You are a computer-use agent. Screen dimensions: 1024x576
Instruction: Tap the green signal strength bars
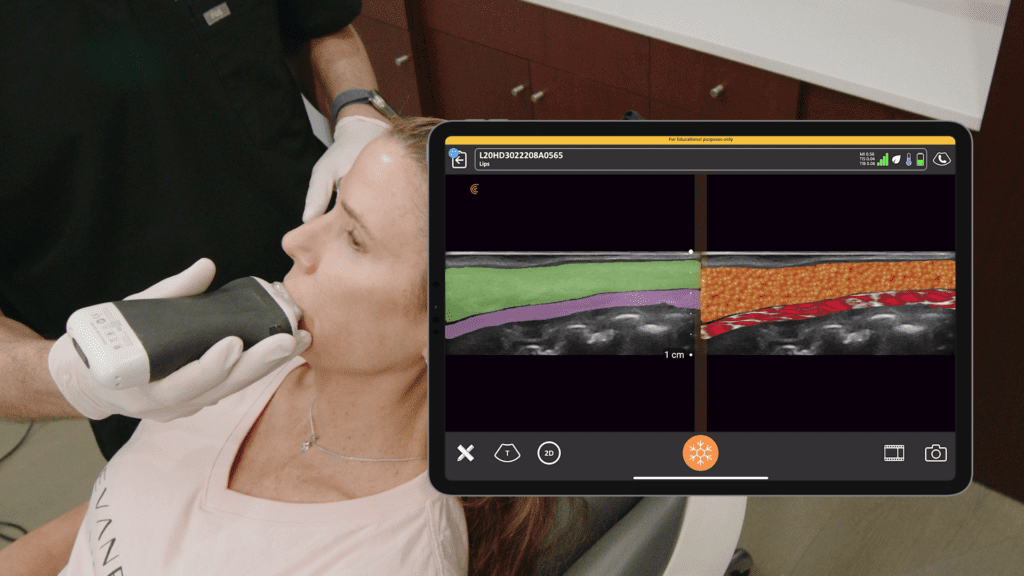tap(884, 159)
